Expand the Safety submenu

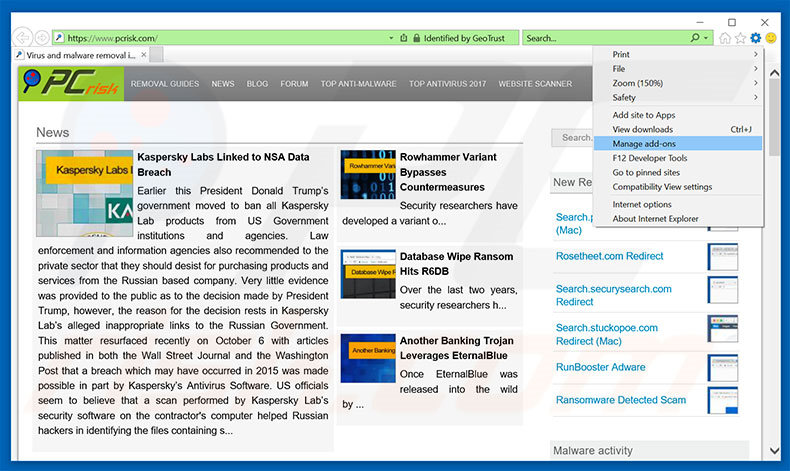(678, 97)
